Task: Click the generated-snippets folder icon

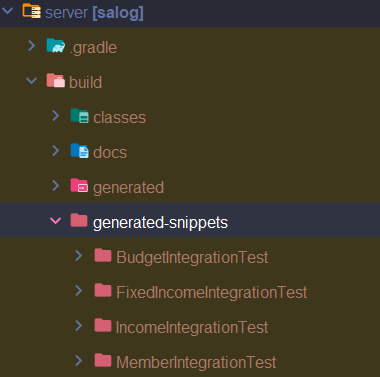Action: point(79,220)
